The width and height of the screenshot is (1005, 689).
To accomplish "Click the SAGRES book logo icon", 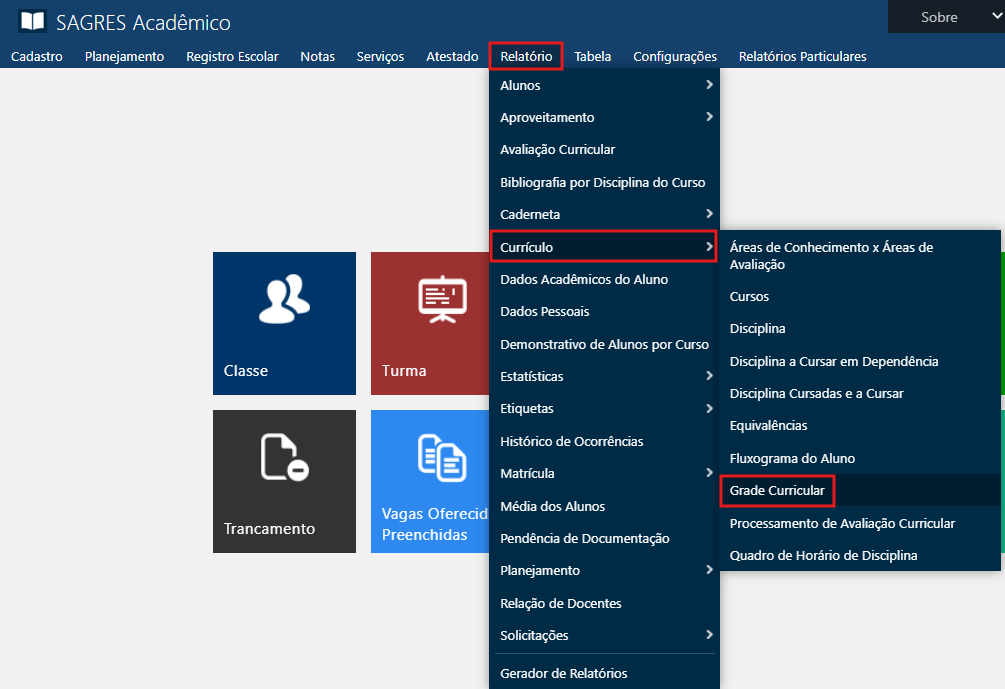I will [x=33, y=21].
